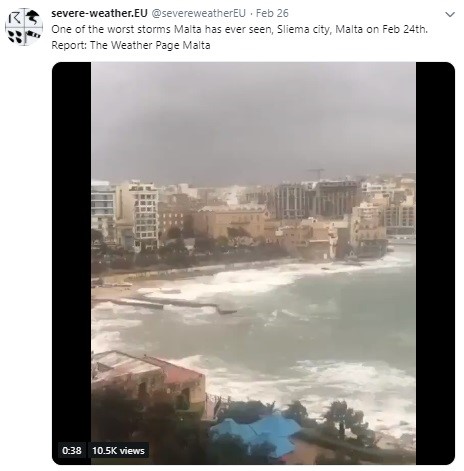Open the severe-weather.EU profile avatar
The height and width of the screenshot is (471, 464).
coord(24,27)
